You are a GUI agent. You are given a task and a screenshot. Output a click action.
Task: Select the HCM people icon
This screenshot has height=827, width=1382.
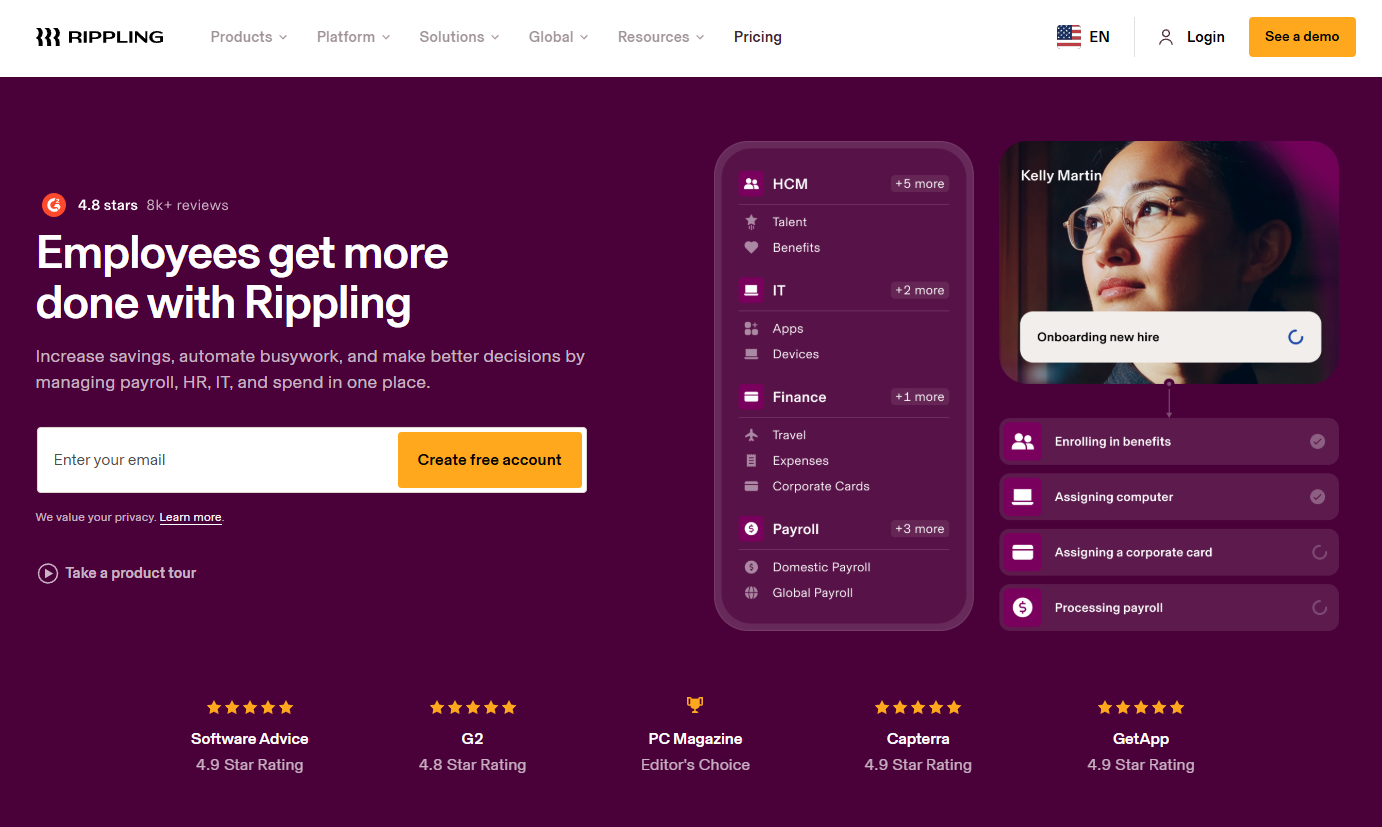point(751,183)
